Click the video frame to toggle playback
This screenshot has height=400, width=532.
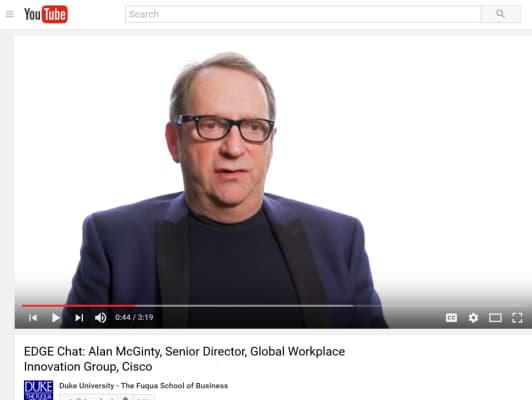click(x=273, y=170)
